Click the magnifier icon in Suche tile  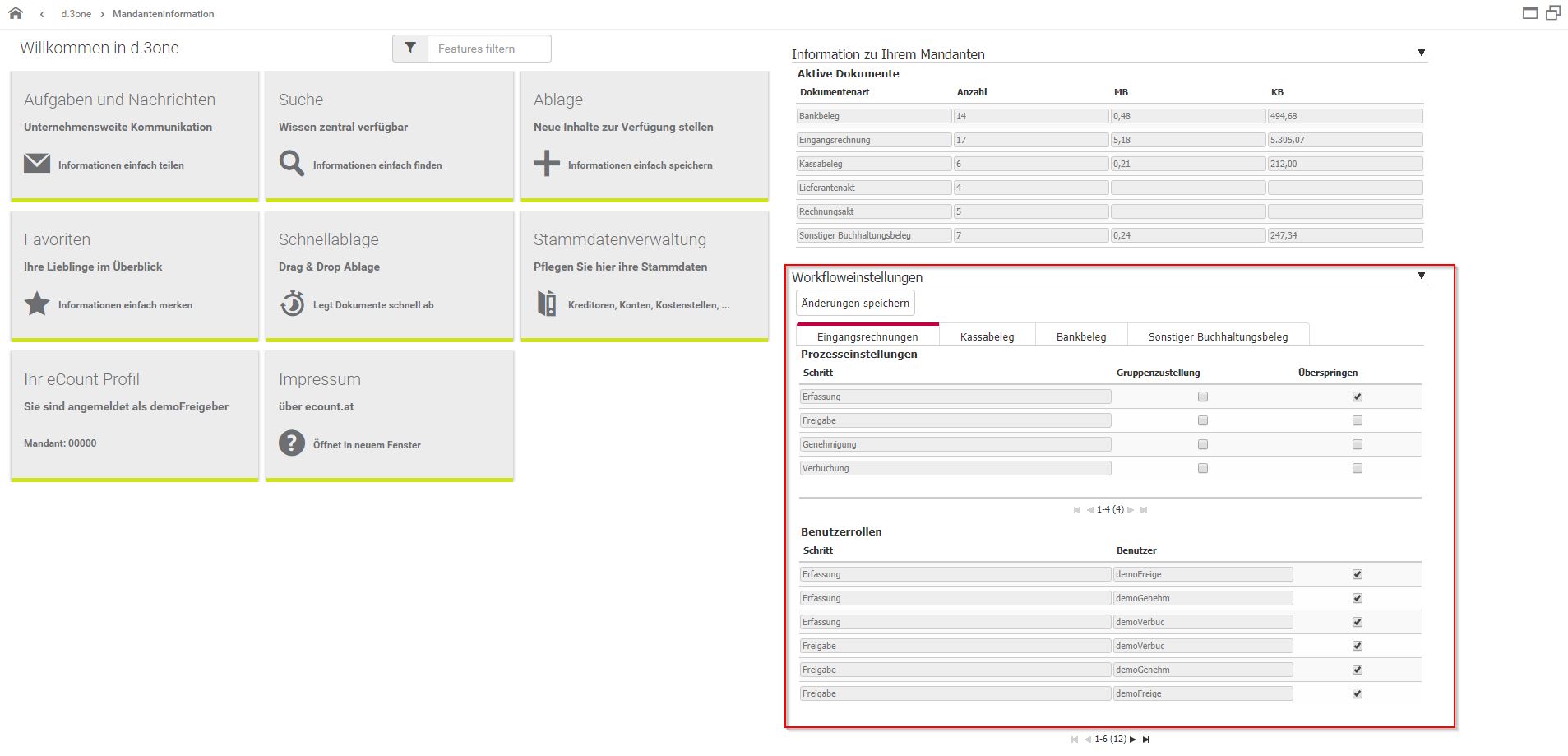[x=291, y=163]
